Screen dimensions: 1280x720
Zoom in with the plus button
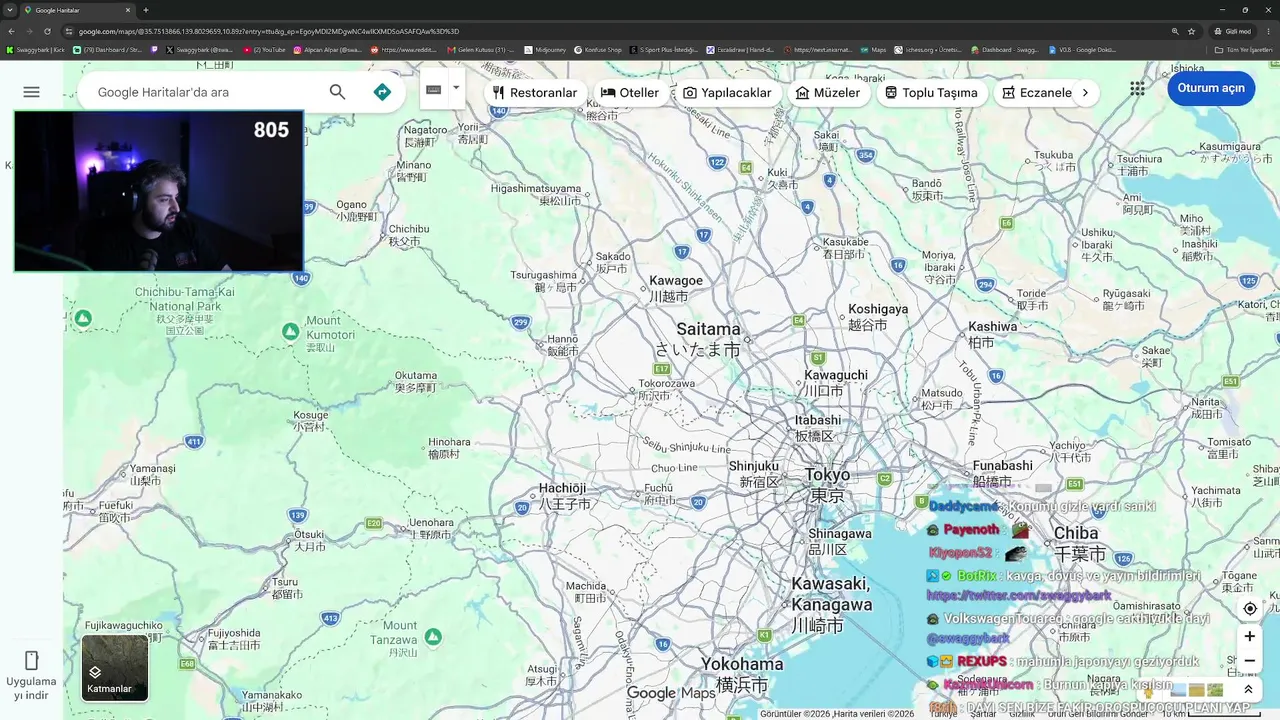coord(1250,636)
